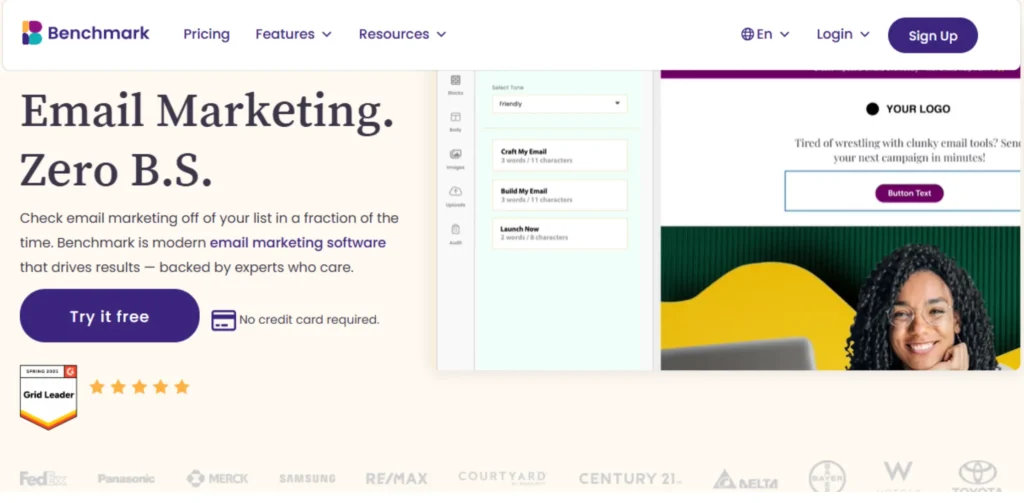This screenshot has height=503, width=1024.
Task: Click the Merck logo
Action: click(217, 479)
